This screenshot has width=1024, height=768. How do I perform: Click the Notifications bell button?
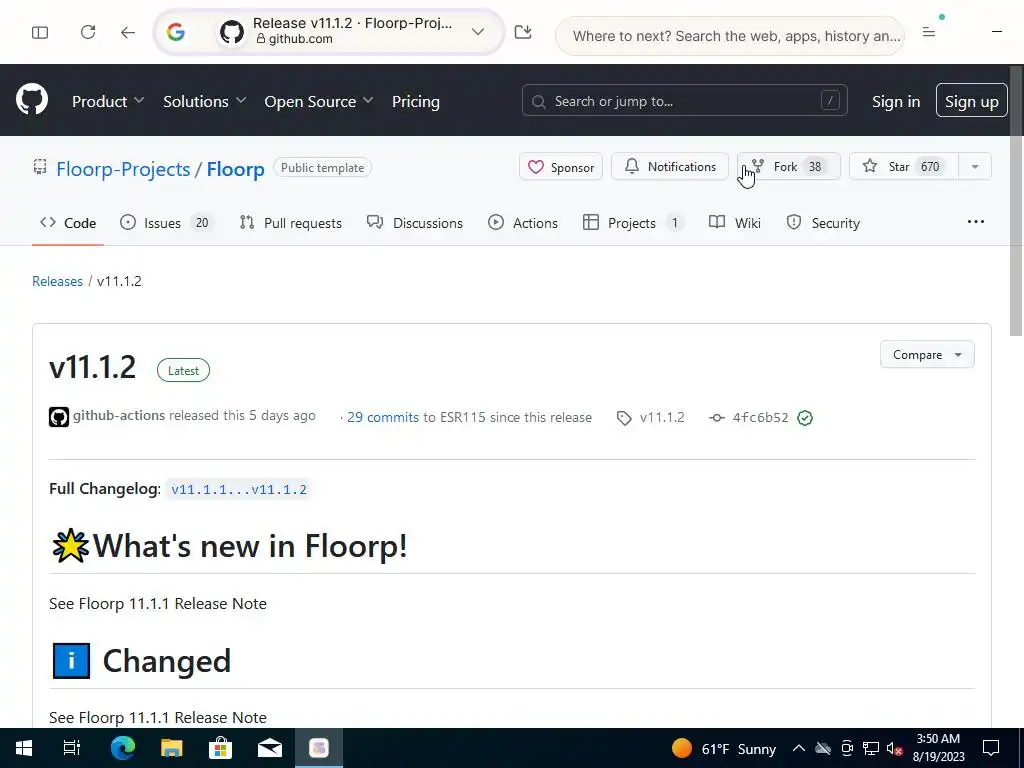(x=669, y=167)
